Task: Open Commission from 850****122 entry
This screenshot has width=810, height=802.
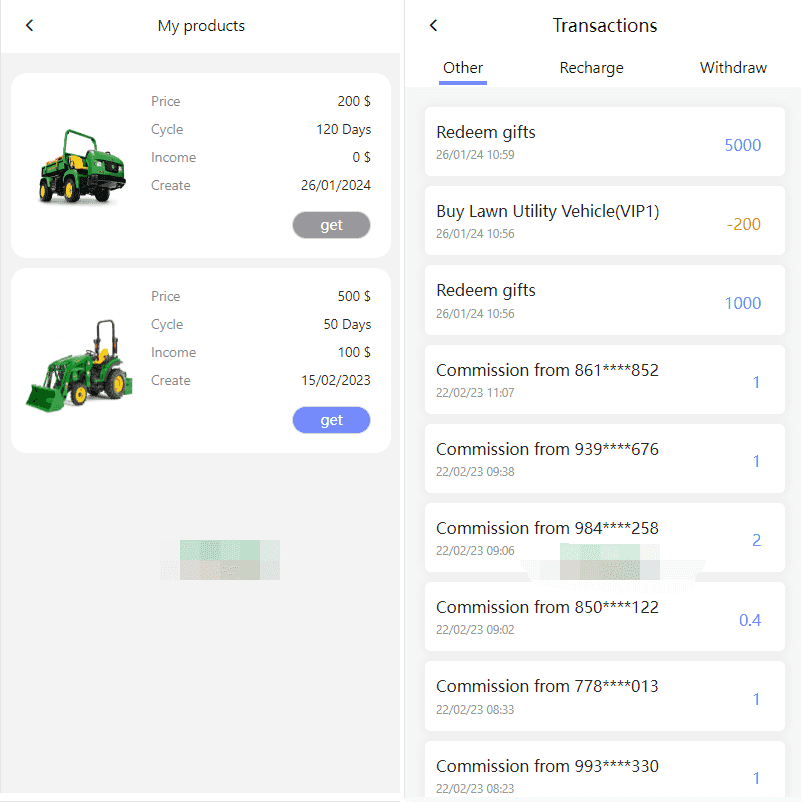Action: pyautogui.click(x=604, y=617)
